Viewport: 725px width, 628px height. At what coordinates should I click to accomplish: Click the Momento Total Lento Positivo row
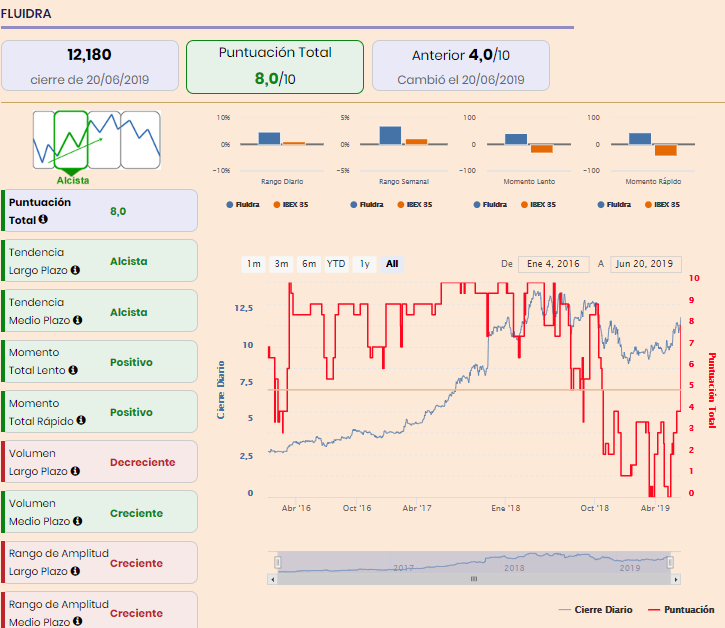[x=99, y=361]
